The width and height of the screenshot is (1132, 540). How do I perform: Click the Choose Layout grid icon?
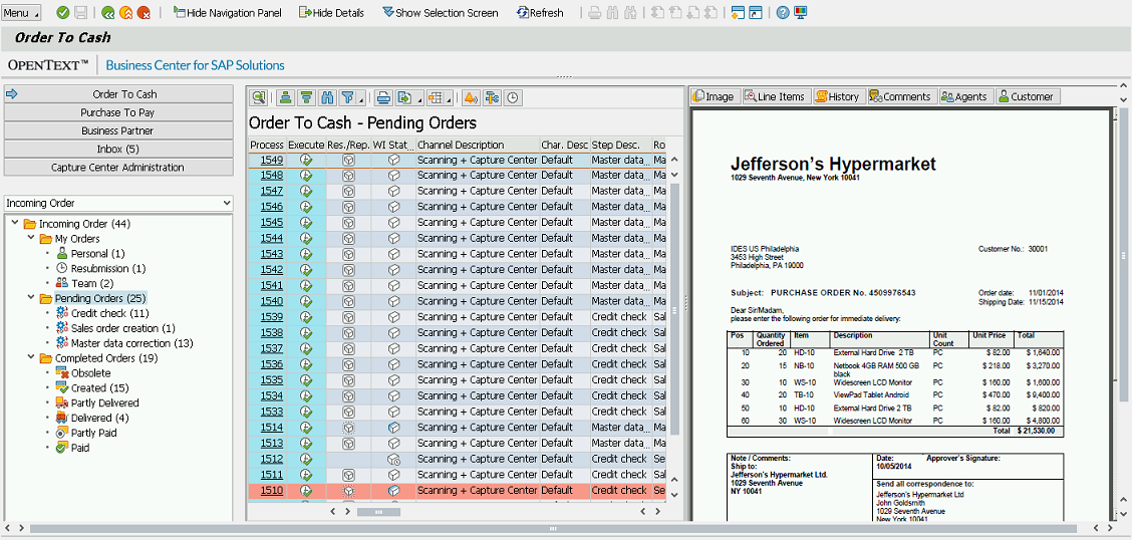[435, 97]
